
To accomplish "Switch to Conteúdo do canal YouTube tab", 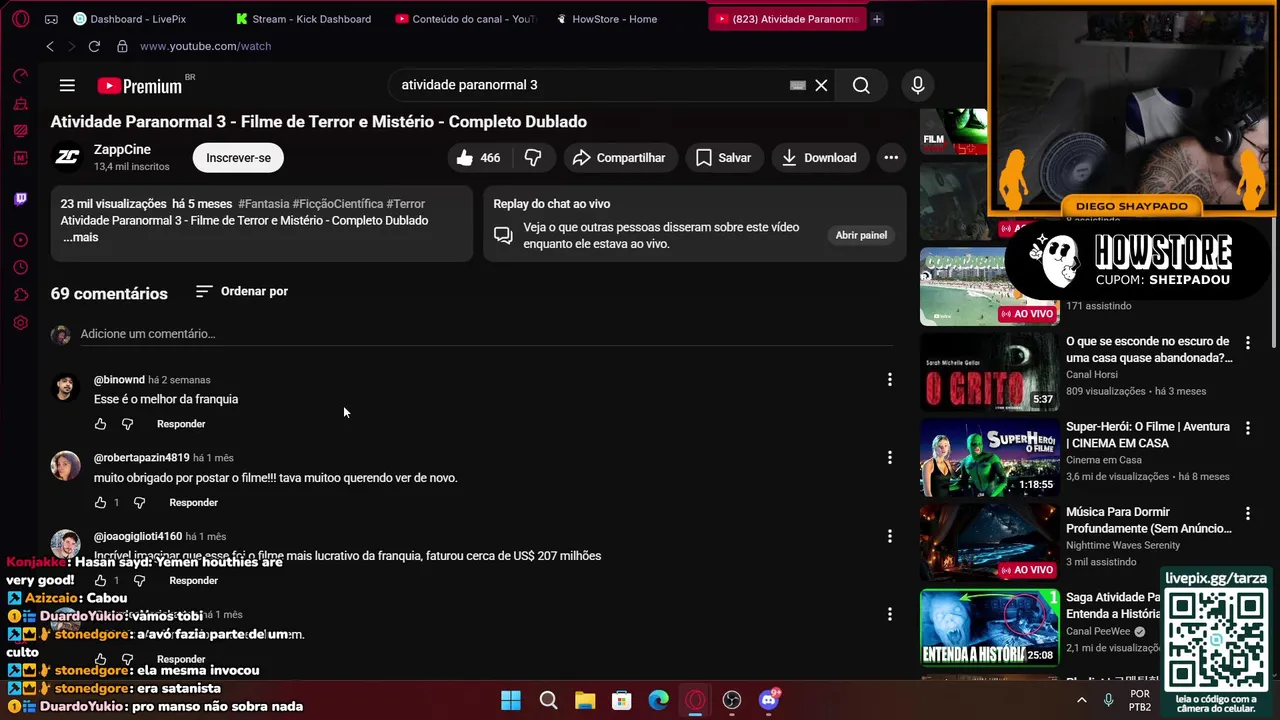I will click(x=466, y=19).
